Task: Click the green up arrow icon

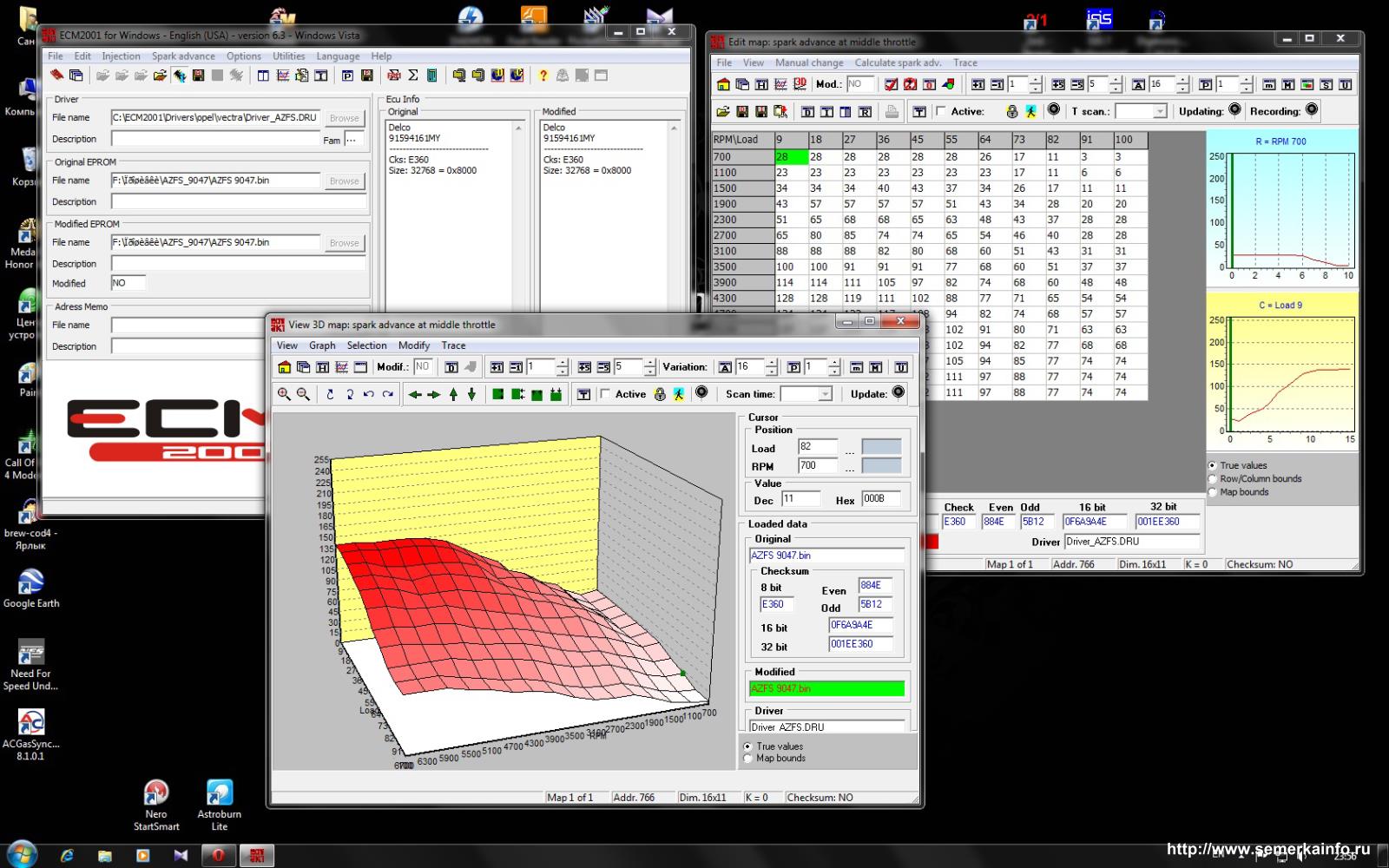Action: click(x=453, y=394)
